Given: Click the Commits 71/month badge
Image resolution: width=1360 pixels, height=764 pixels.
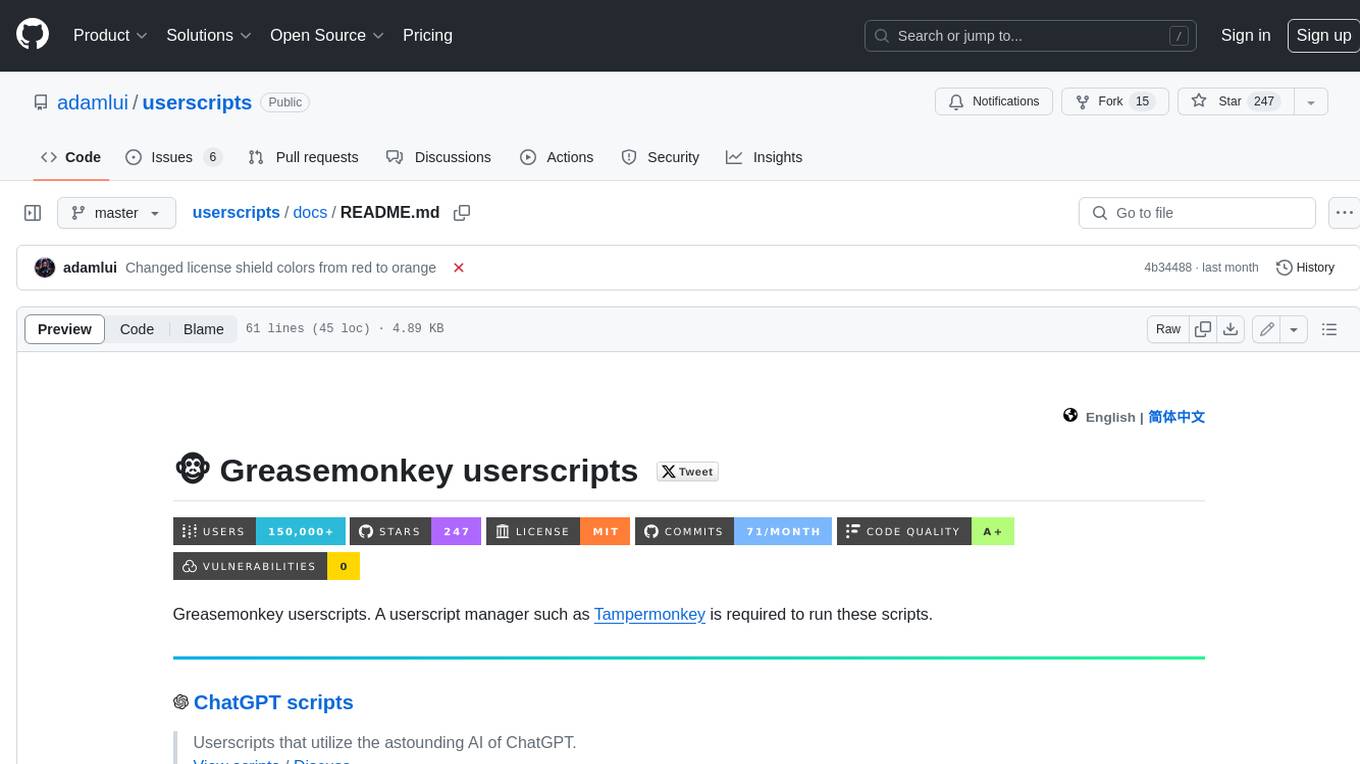Looking at the screenshot, I should [733, 531].
